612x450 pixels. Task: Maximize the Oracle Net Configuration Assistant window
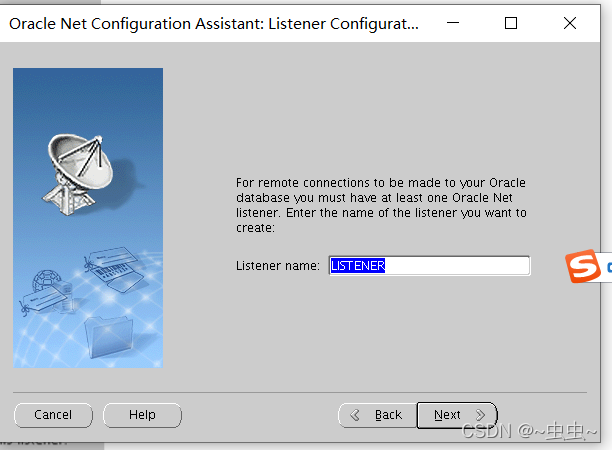click(511, 23)
